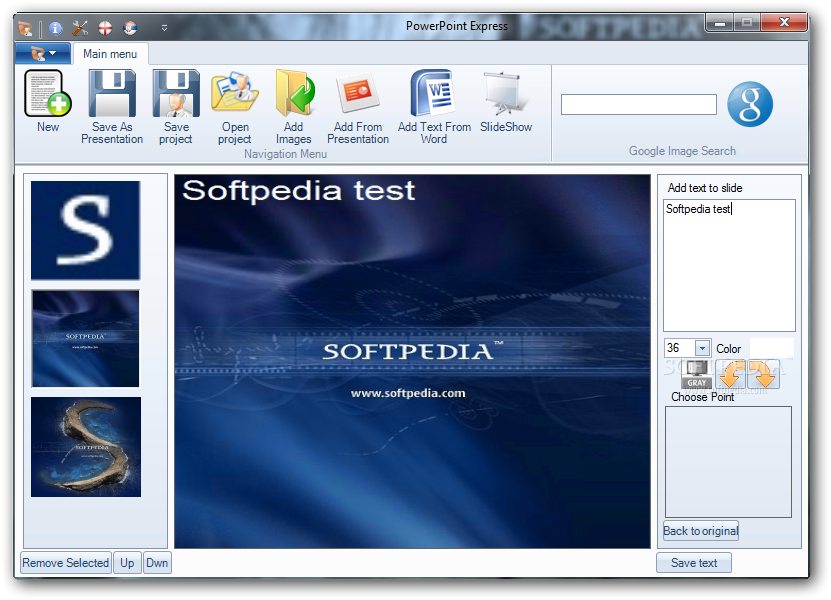Click the Add Text From Word label

(x=435, y=133)
